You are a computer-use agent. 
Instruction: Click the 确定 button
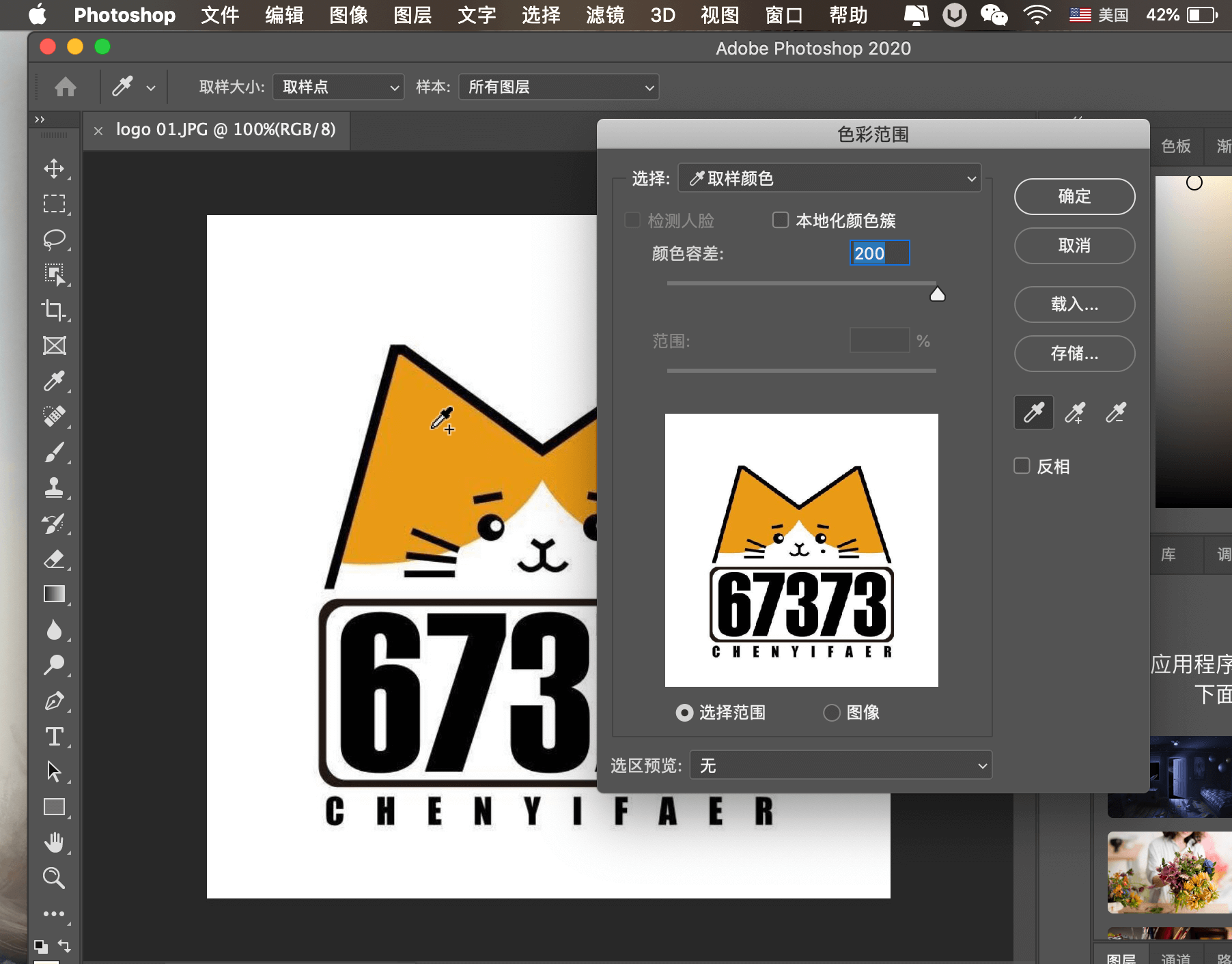pyautogui.click(x=1074, y=197)
